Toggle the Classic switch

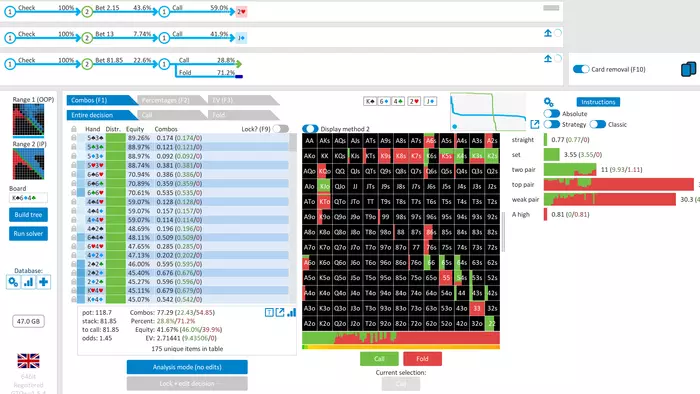[598, 124]
